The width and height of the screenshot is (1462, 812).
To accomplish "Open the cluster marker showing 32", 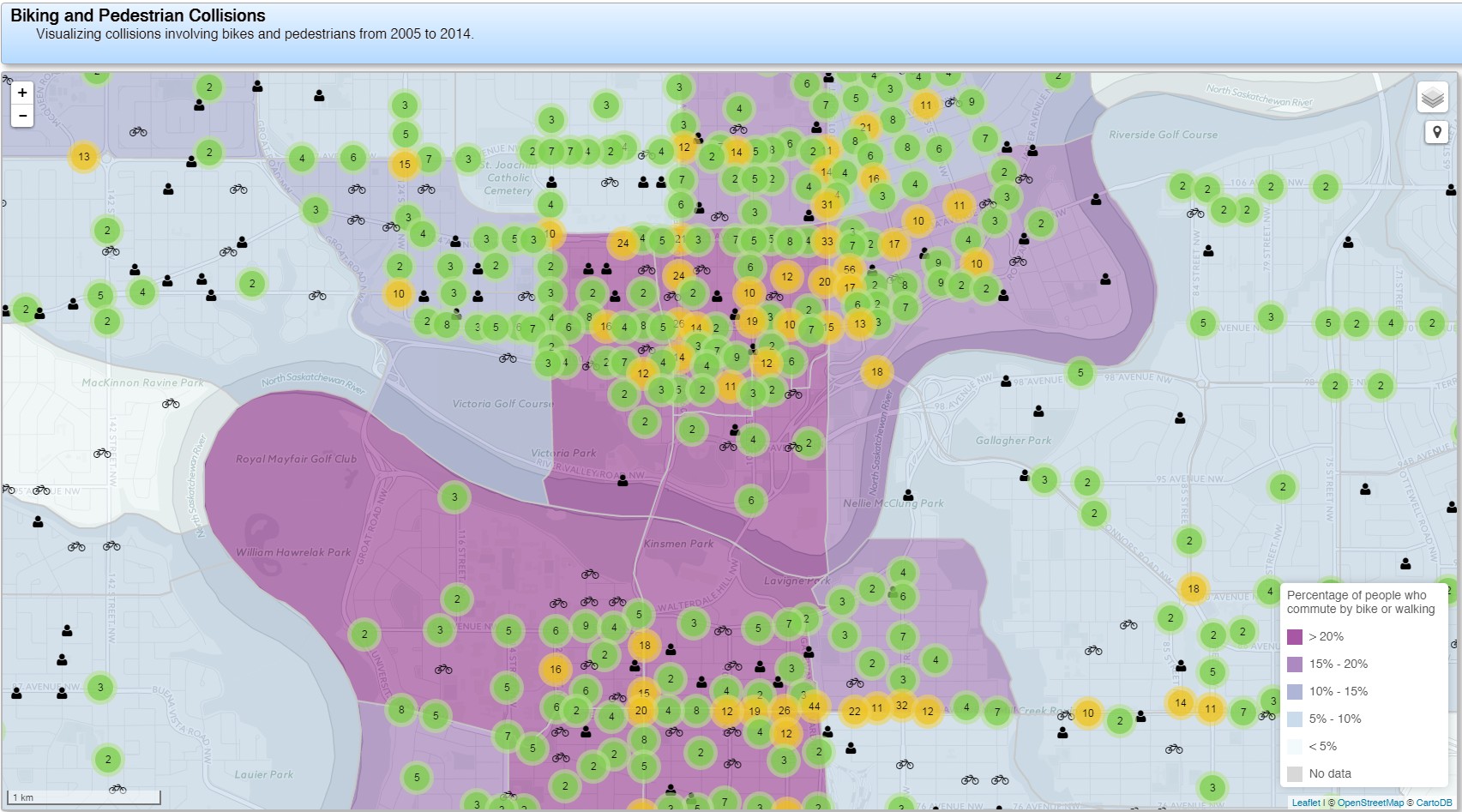I will (901, 706).
